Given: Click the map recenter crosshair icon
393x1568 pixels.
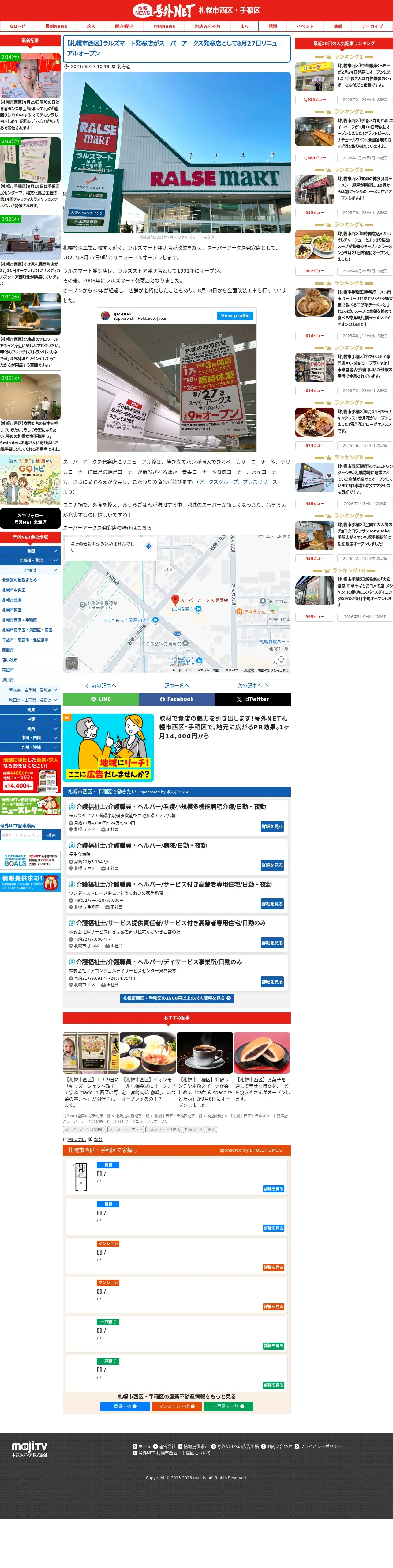Looking at the screenshot, I should (281, 659).
